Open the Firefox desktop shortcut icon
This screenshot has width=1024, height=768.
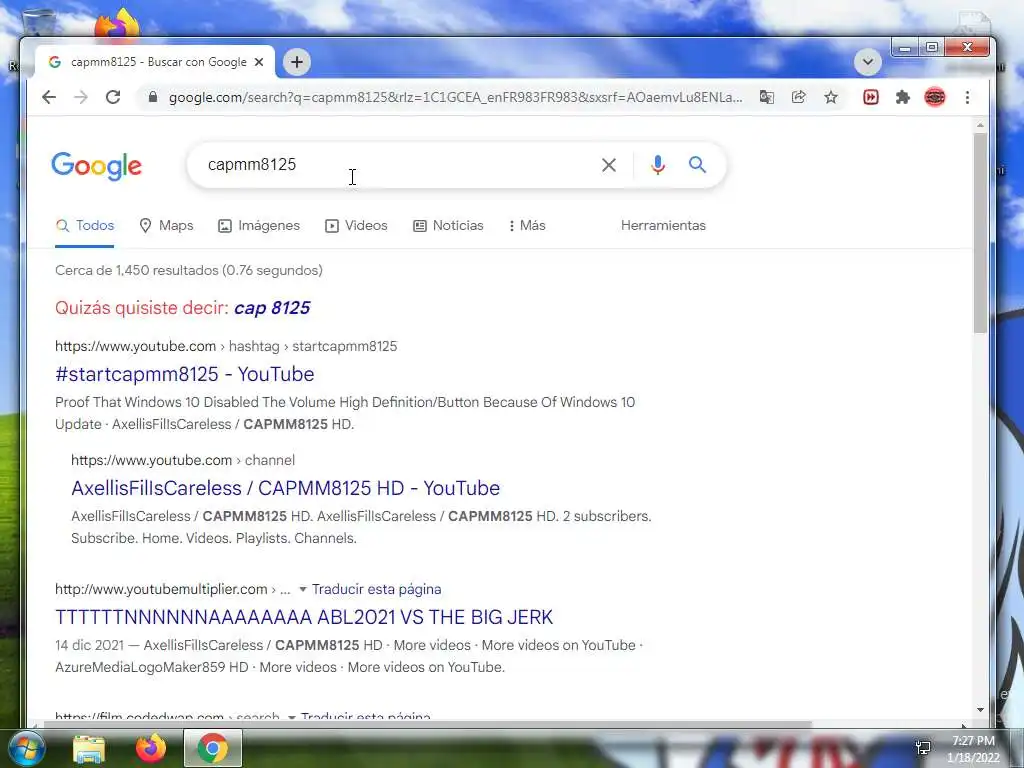click(x=116, y=25)
